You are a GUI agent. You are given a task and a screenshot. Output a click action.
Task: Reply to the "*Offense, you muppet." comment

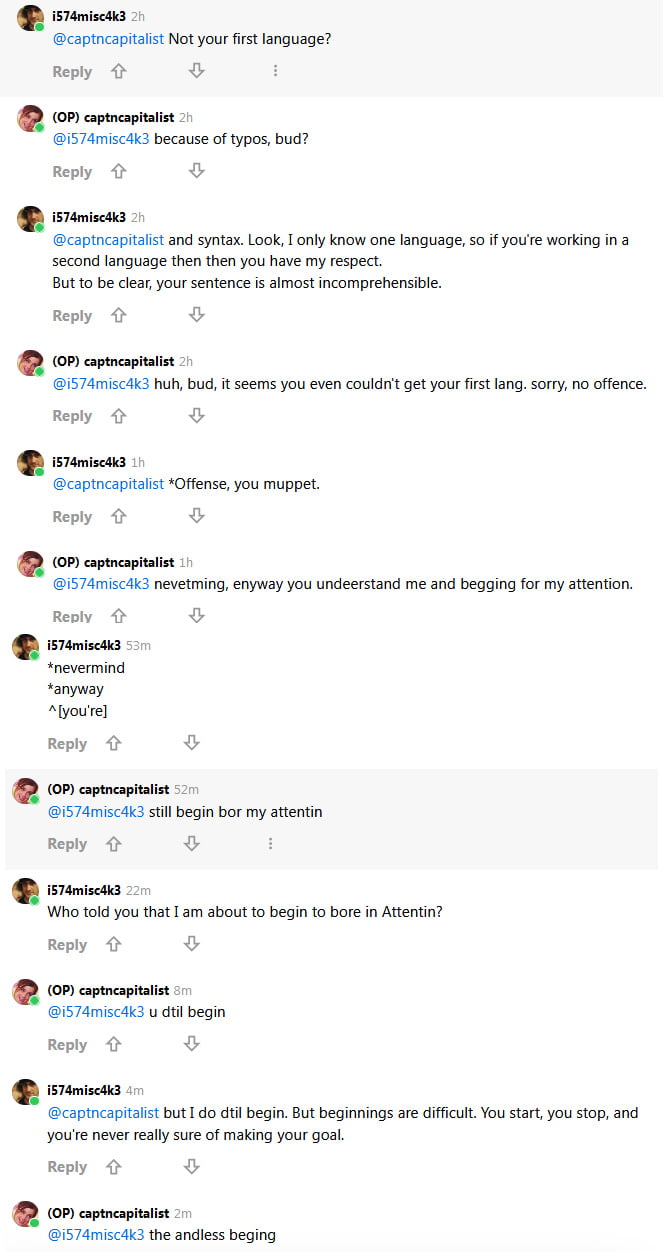pos(72,517)
